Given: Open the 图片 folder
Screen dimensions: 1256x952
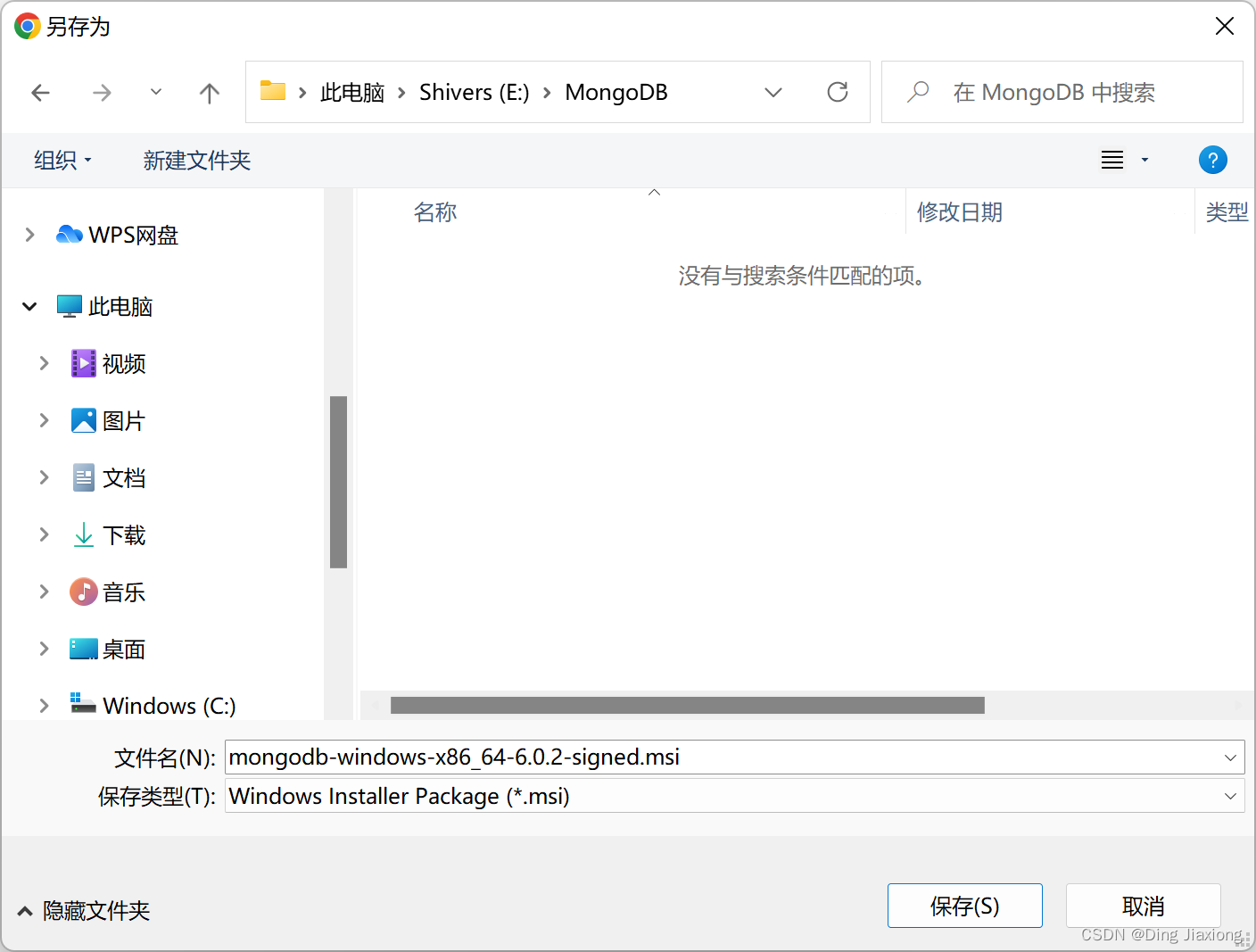Looking at the screenshot, I should [108, 421].
